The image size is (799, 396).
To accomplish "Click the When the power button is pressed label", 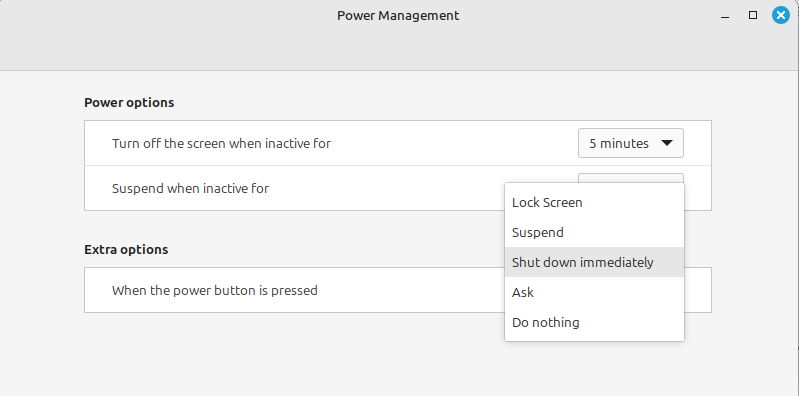I will click(215, 291).
